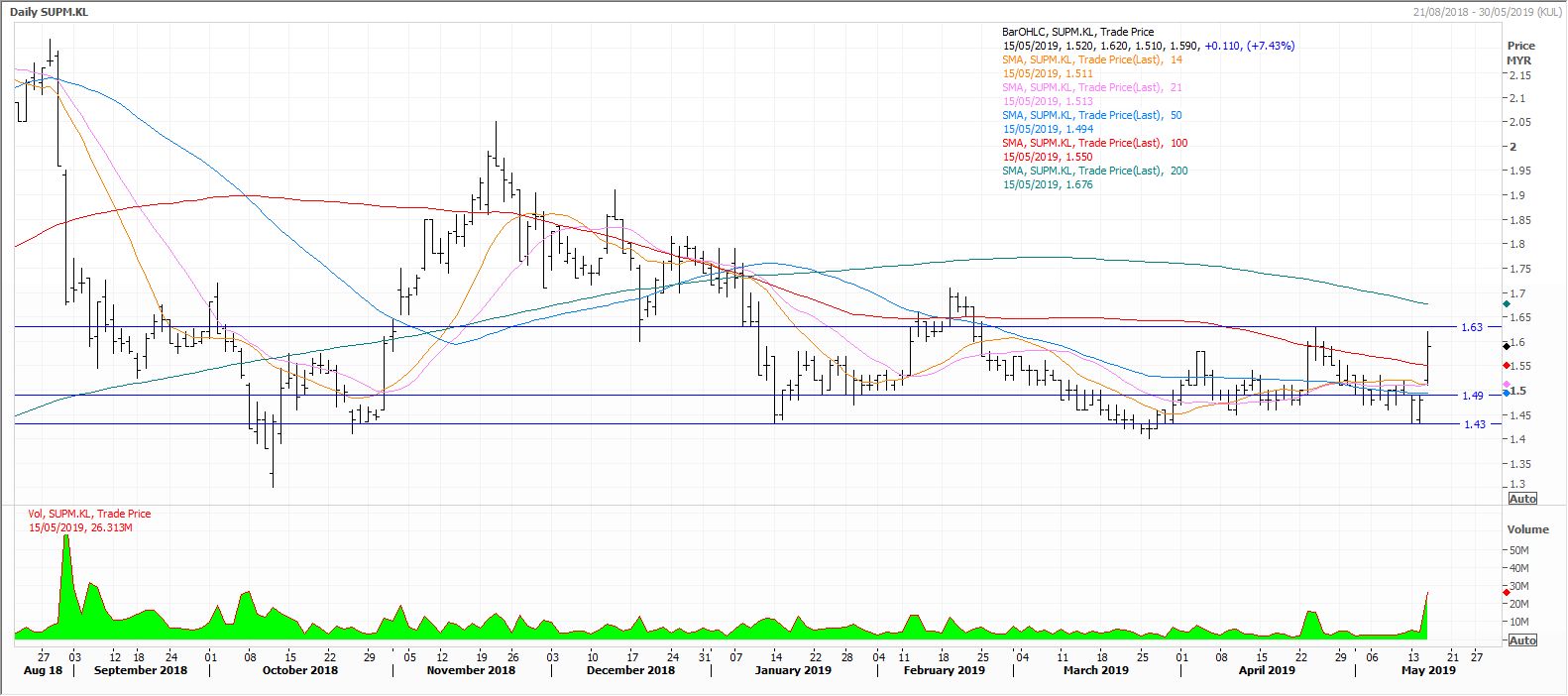Click the red SMA 100 price marker diamond

tap(1507, 366)
